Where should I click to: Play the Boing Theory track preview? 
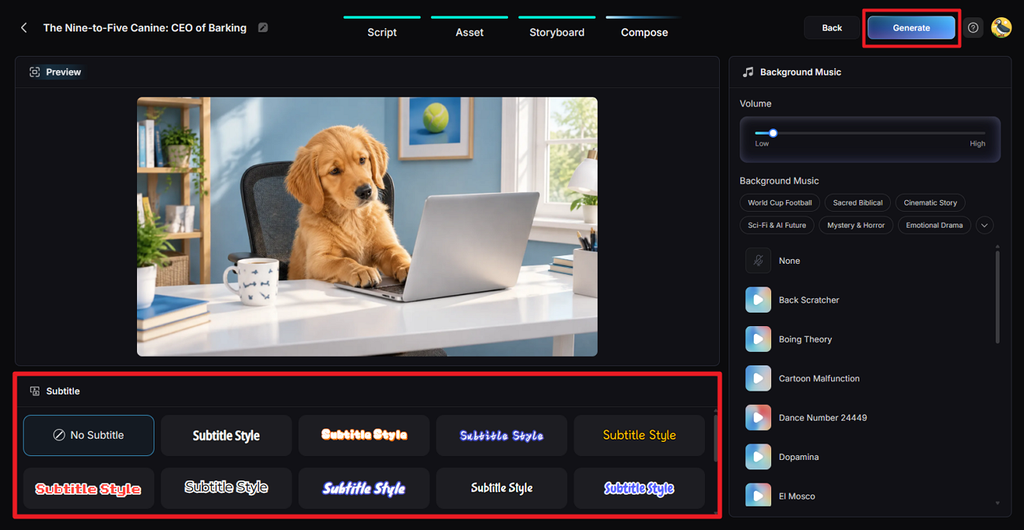[x=758, y=339]
